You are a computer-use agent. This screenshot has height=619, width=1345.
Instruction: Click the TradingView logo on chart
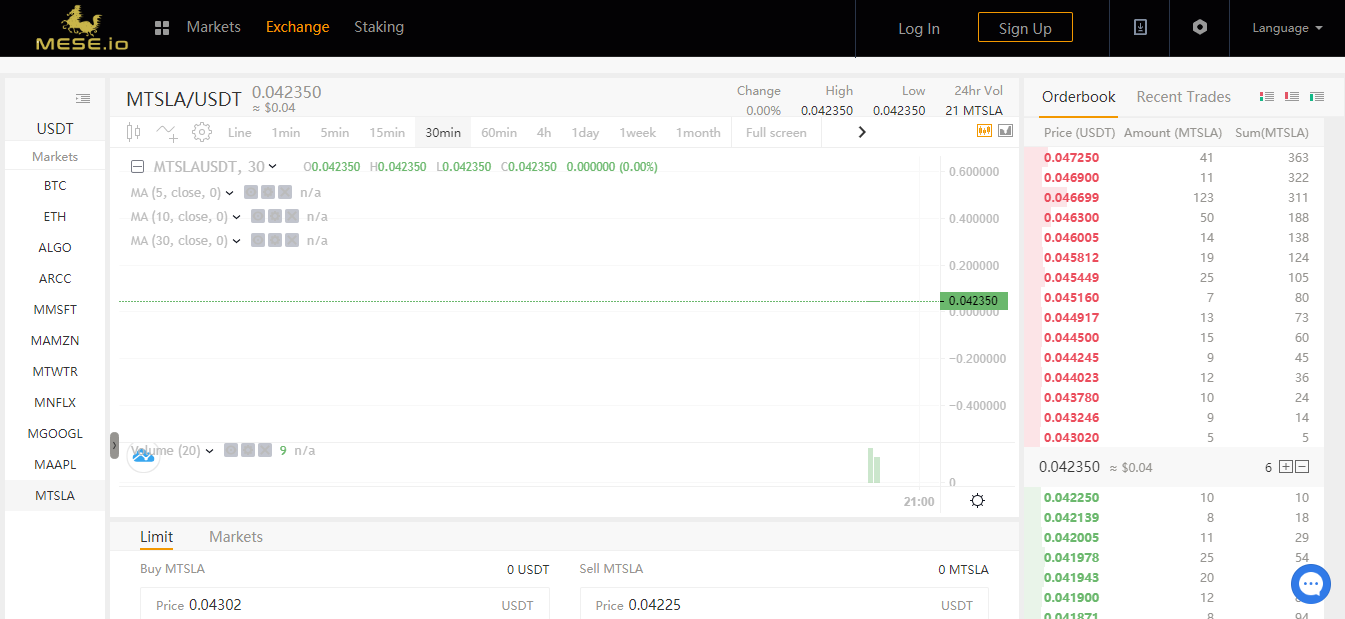143,456
